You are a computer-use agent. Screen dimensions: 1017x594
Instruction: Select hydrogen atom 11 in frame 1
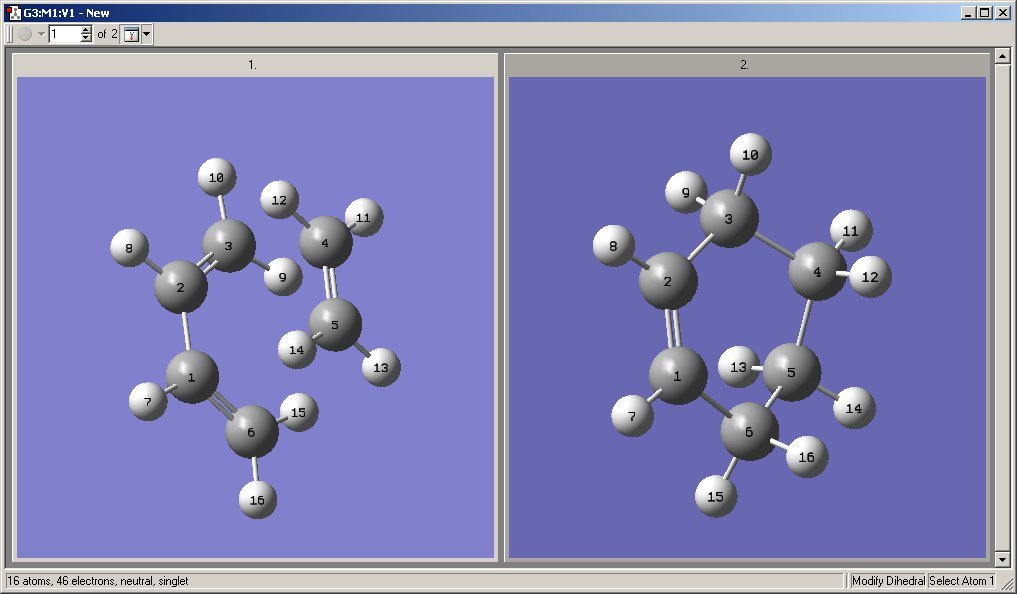click(x=364, y=218)
